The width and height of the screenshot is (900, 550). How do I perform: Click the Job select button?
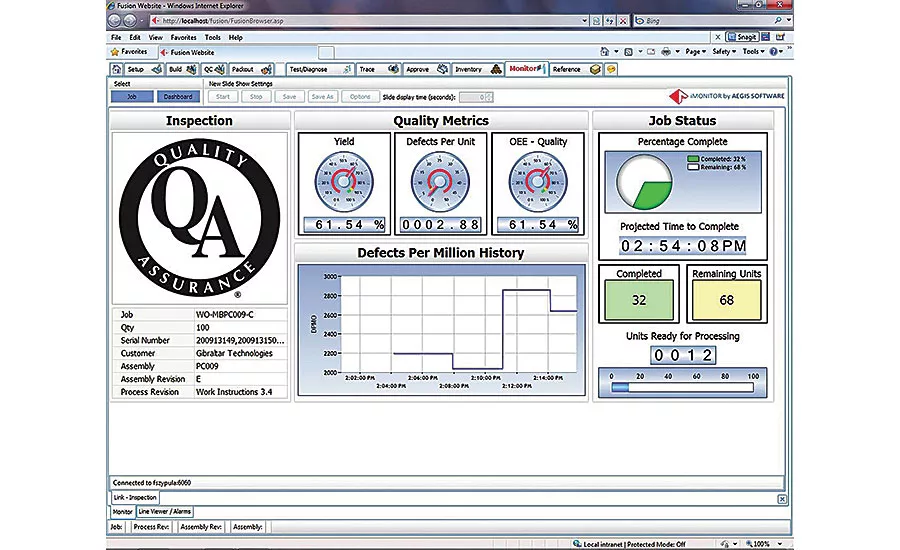tap(132, 96)
